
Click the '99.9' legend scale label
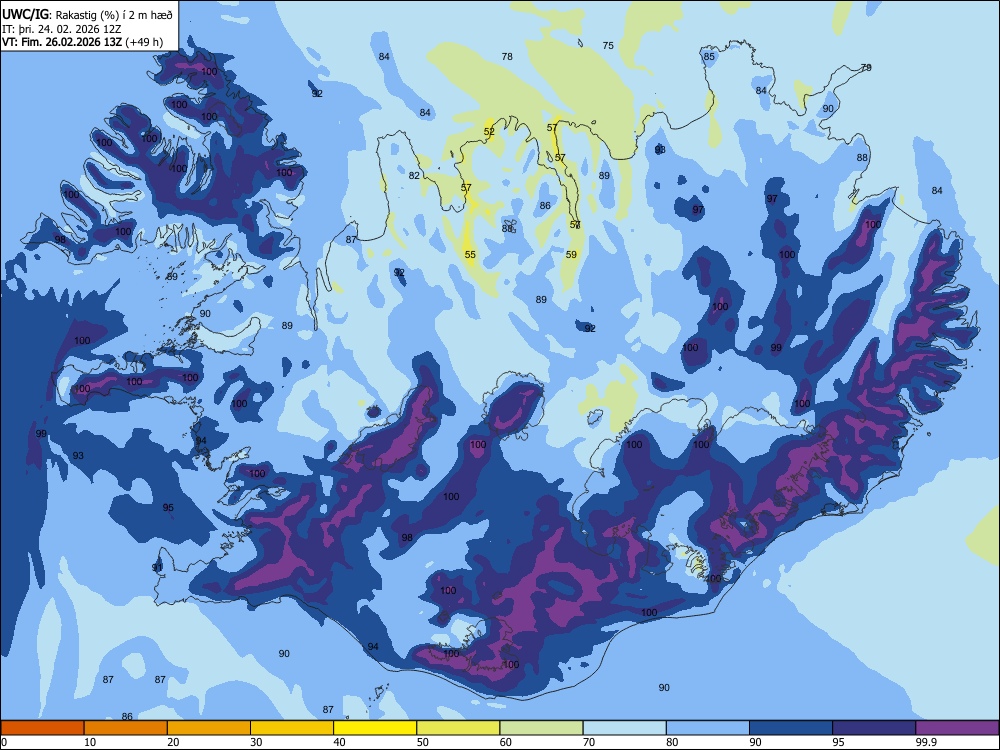[x=926, y=742]
